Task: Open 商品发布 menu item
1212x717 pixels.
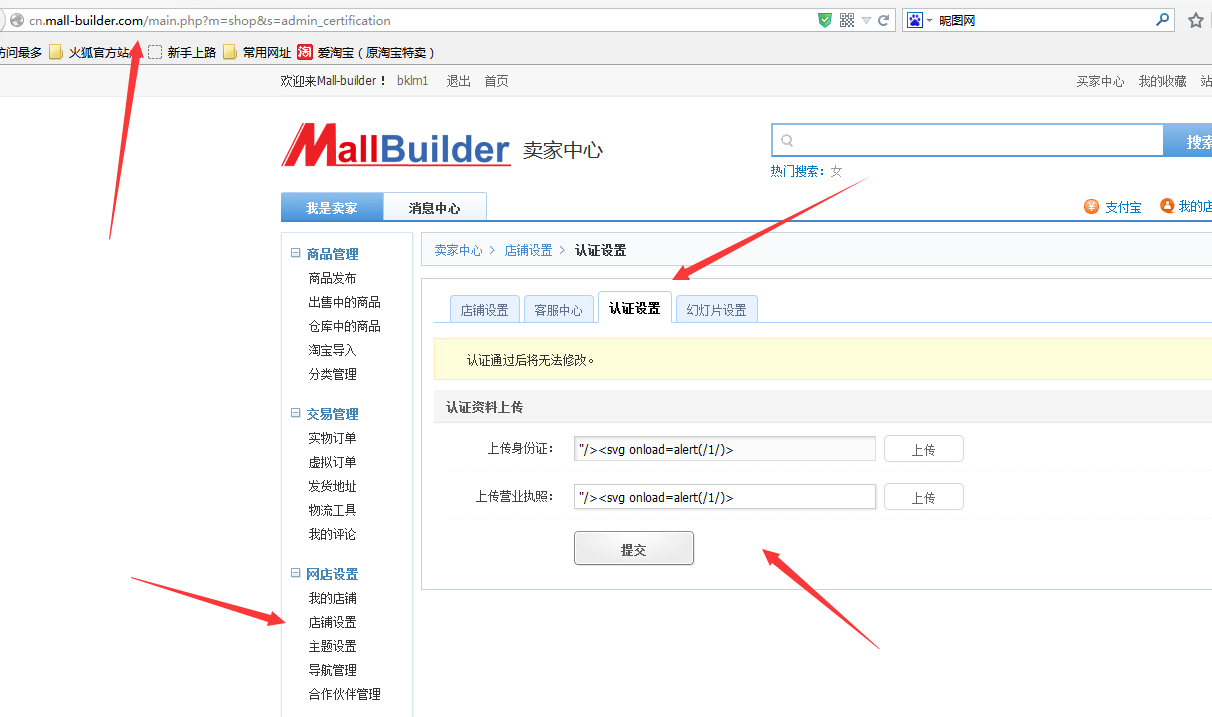Action: [x=332, y=278]
